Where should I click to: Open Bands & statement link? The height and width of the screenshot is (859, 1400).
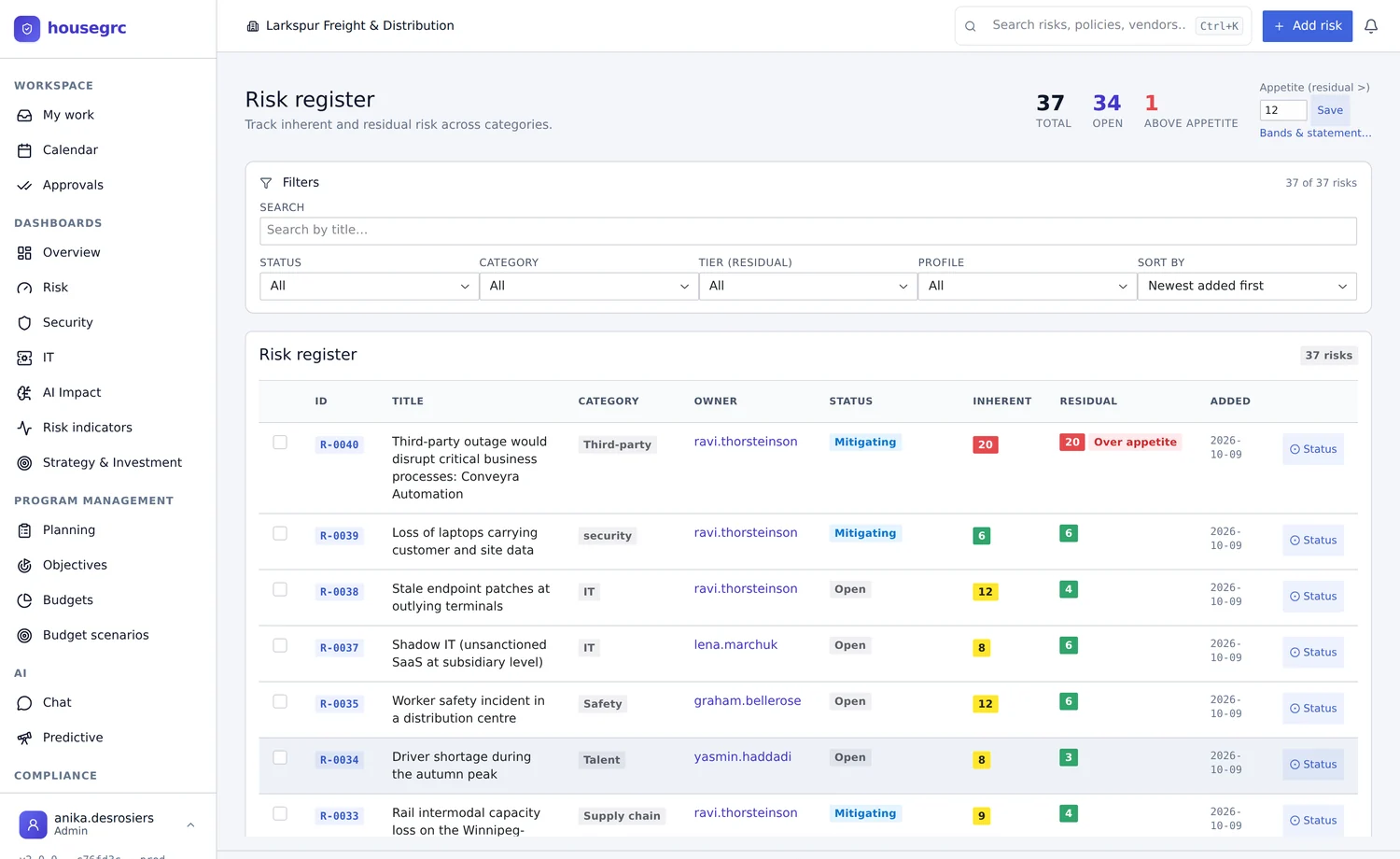[x=1315, y=133]
